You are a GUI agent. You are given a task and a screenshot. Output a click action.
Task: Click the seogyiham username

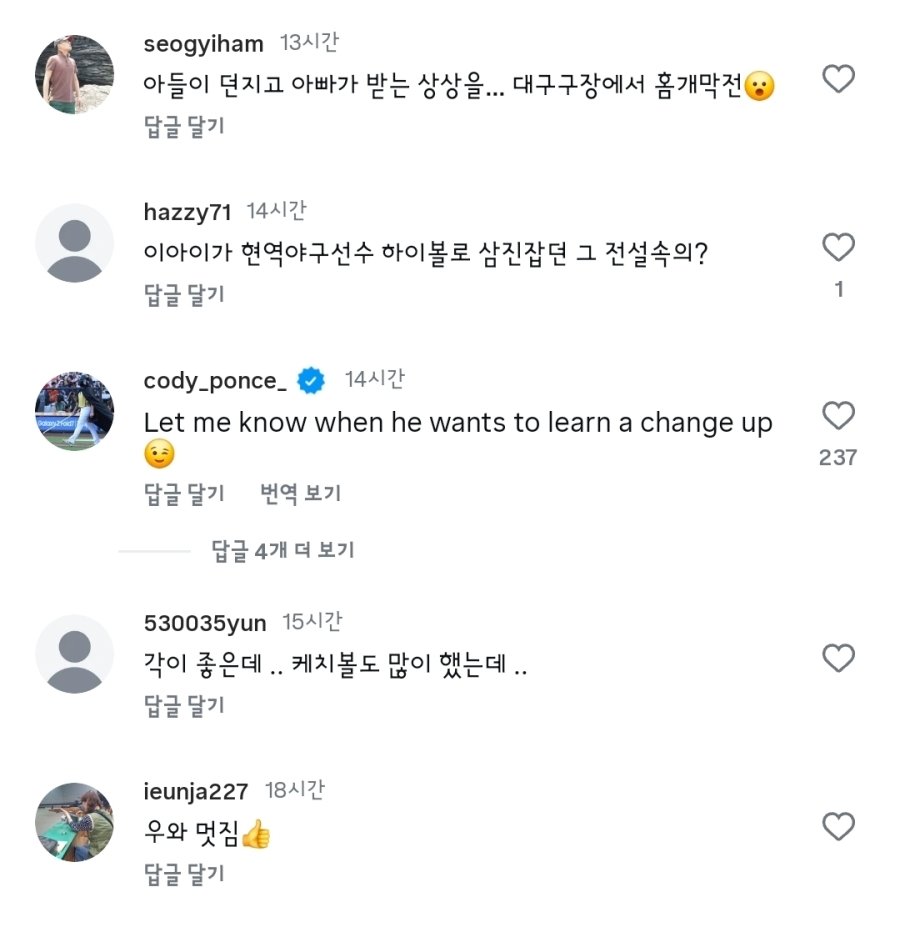coord(203,44)
